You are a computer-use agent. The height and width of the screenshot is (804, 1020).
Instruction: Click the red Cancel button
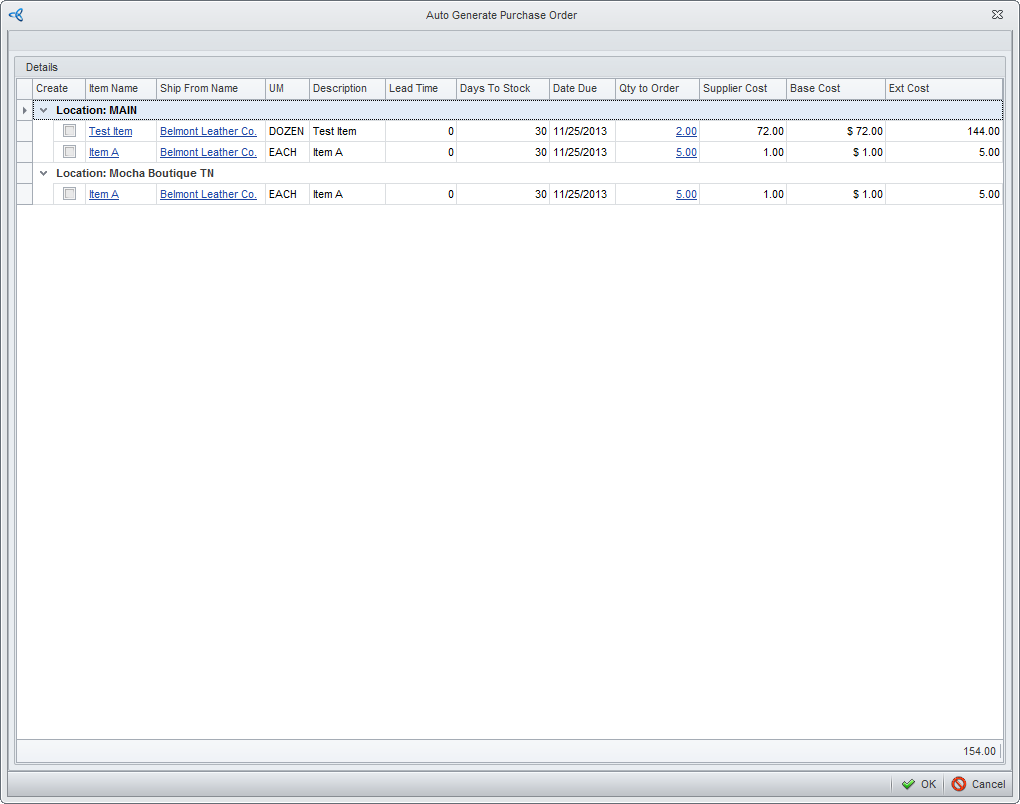pos(979,784)
